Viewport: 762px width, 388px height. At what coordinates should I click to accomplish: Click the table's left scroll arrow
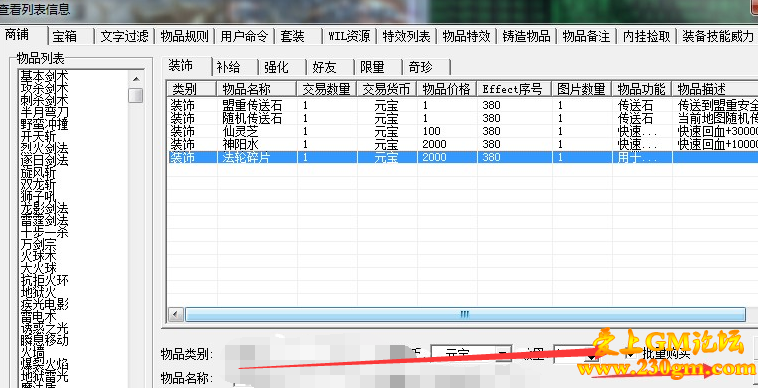click(175, 315)
